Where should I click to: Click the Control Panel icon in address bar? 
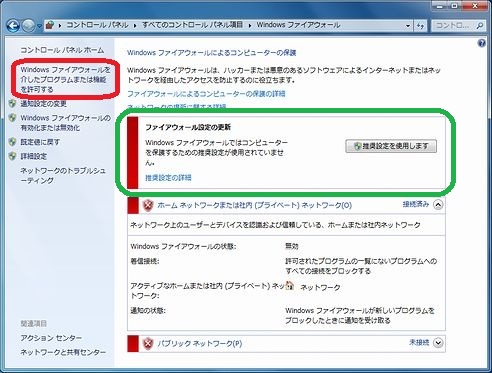[x=50, y=25]
